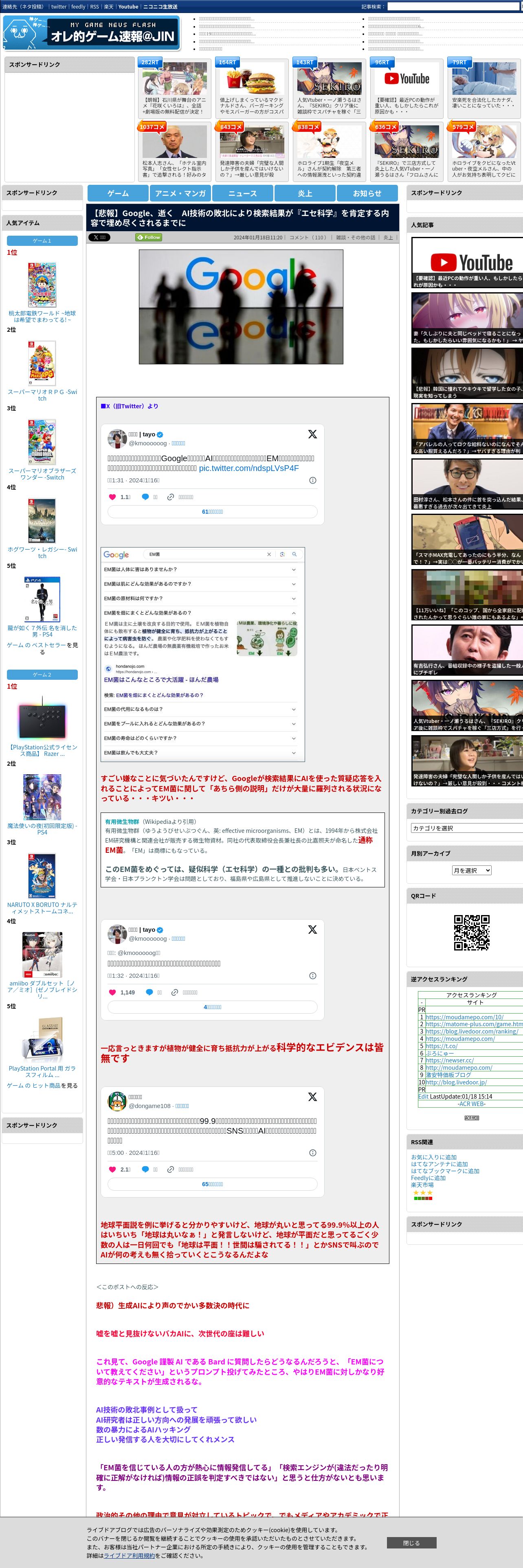Open the 炎上 navigation tab
Image resolution: width=523 pixels, height=1568 pixels.
click(305, 193)
